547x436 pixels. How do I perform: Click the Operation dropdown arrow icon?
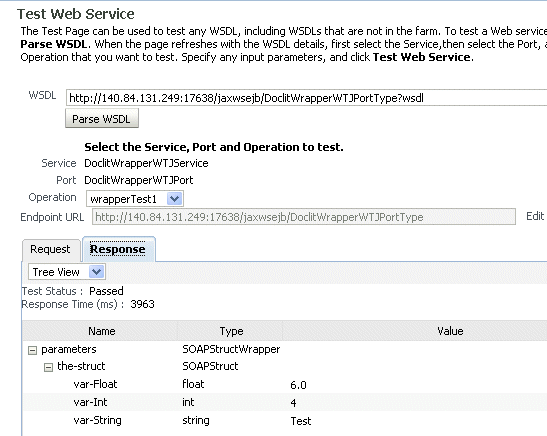(x=174, y=199)
